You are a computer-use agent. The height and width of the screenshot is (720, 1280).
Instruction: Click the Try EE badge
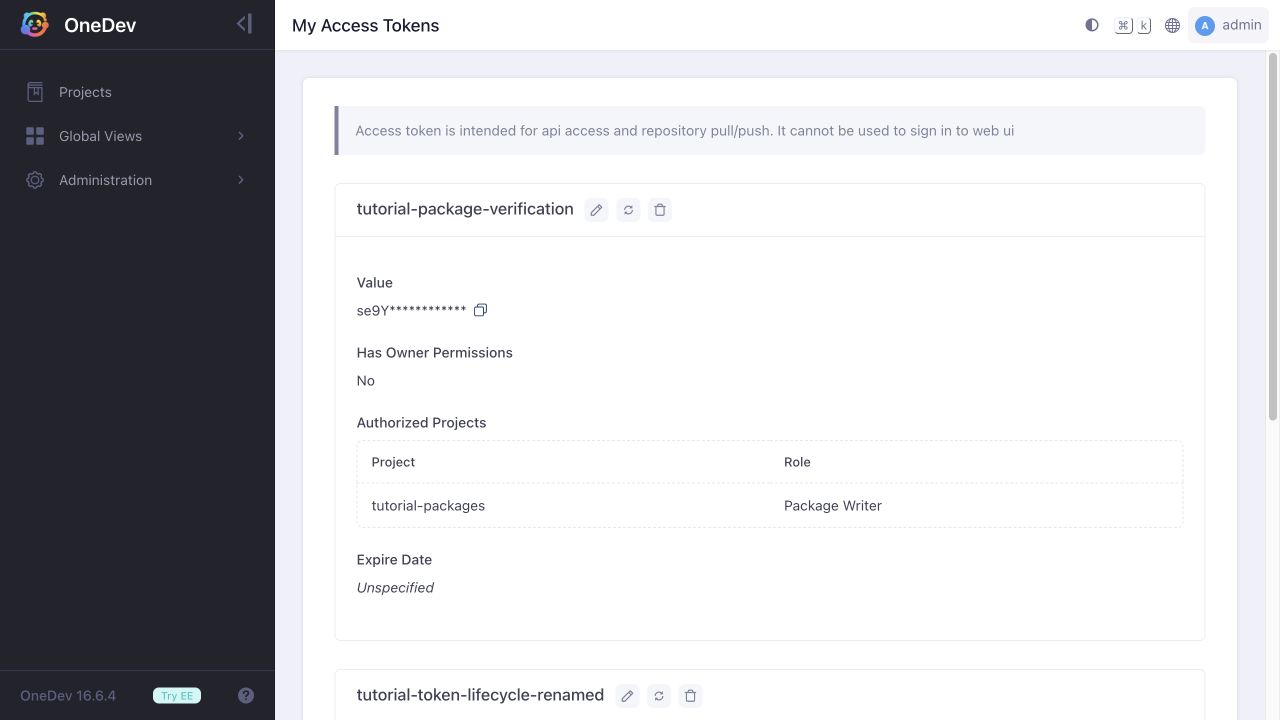pyautogui.click(x=177, y=696)
